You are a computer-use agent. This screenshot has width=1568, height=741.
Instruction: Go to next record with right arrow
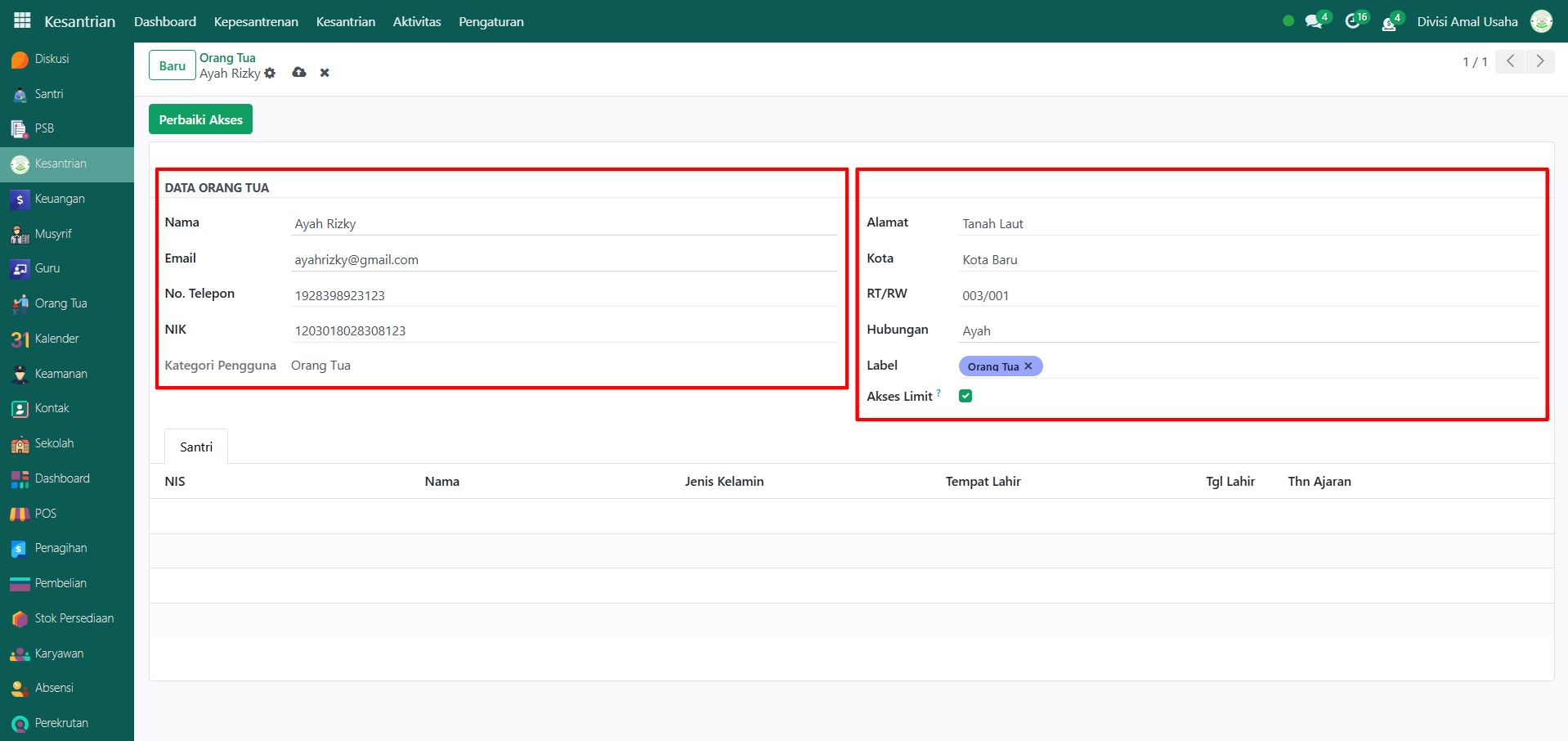(x=1540, y=61)
